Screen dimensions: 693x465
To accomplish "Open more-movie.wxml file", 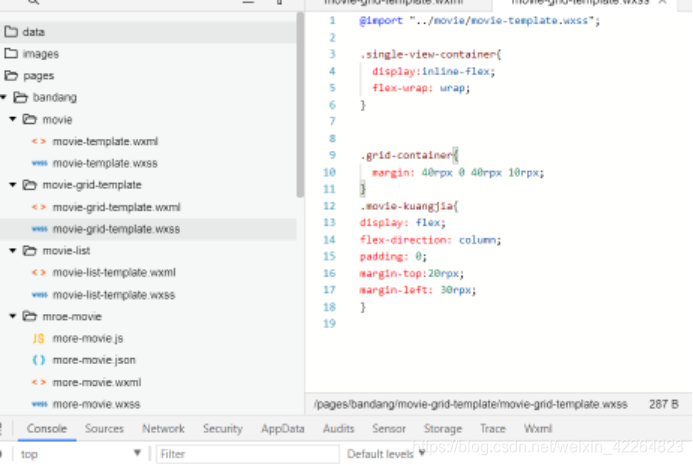I will point(97,382).
